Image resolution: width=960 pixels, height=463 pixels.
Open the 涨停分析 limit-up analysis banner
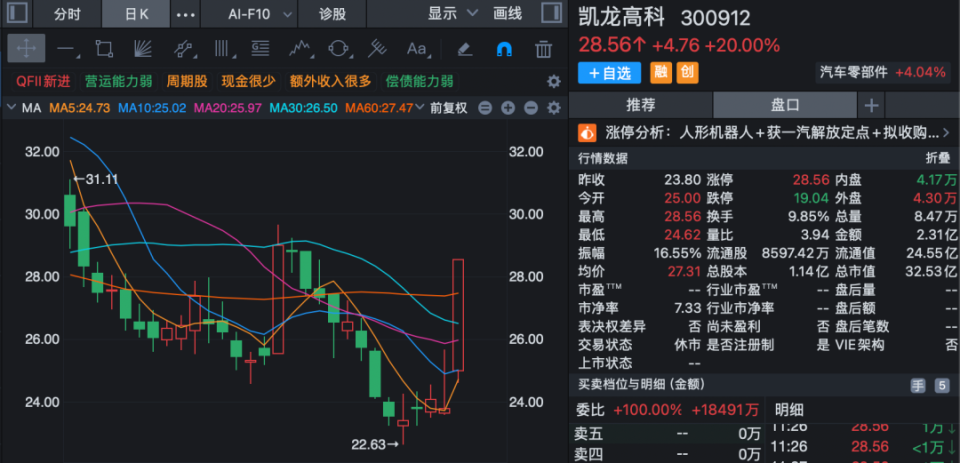(x=762, y=132)
